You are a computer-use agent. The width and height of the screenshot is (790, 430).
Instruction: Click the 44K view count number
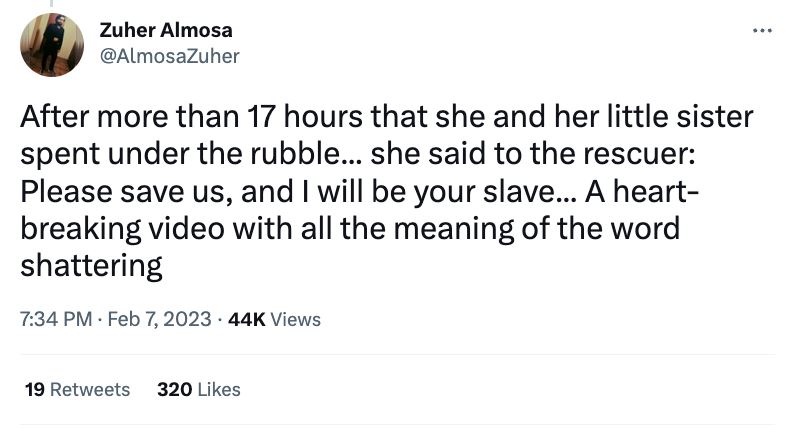click(246, 319)
